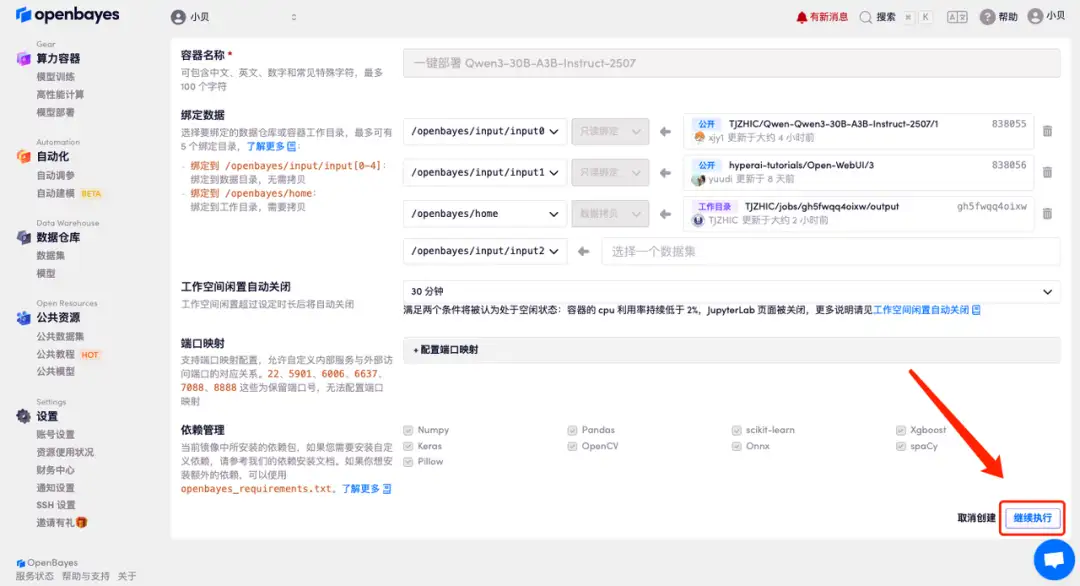This screenshot has width=1080, height=586.
Task: Open the 算力容器 section icon
Action: click(23, 59)
